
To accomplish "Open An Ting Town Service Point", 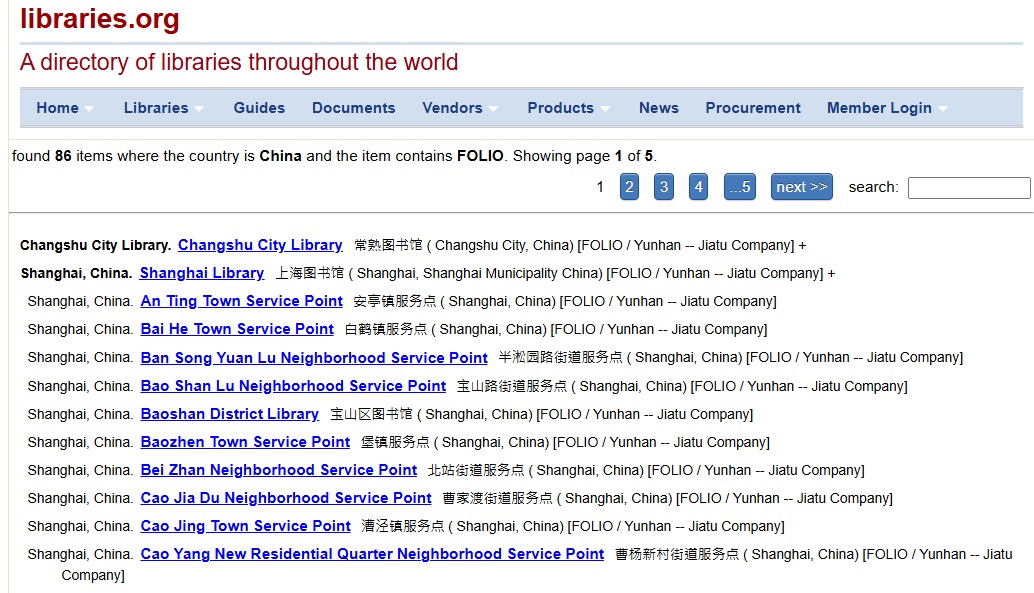I will pyautogui.click(x=241, y=301).
